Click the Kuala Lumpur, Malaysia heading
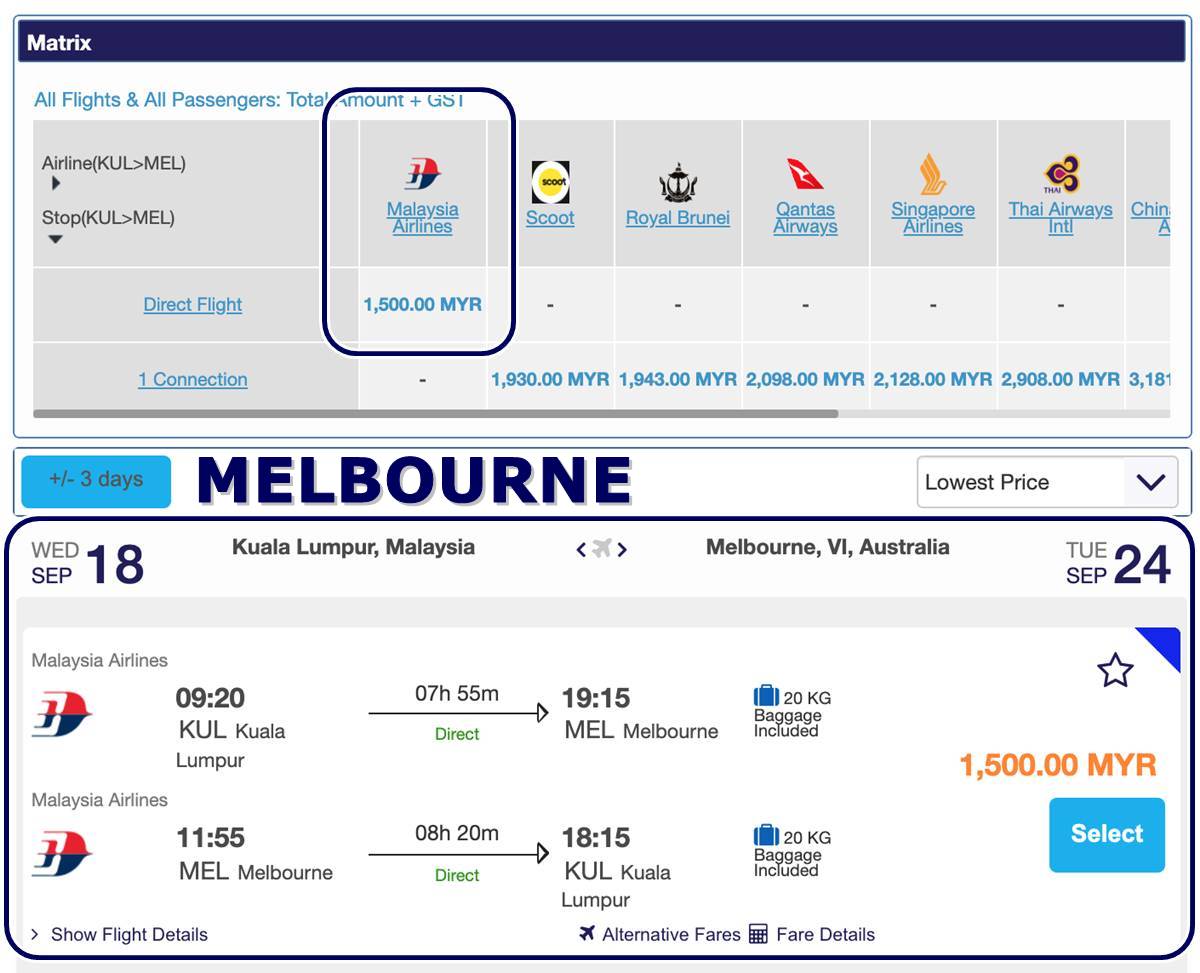Image resolution: width=1200 pixels, height=973 pixels. [353, 547]
